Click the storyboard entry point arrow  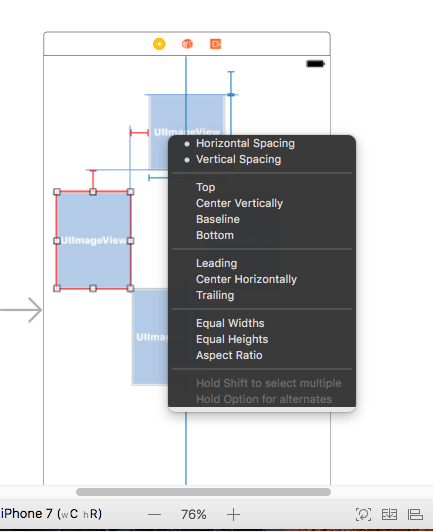point(21,310)
